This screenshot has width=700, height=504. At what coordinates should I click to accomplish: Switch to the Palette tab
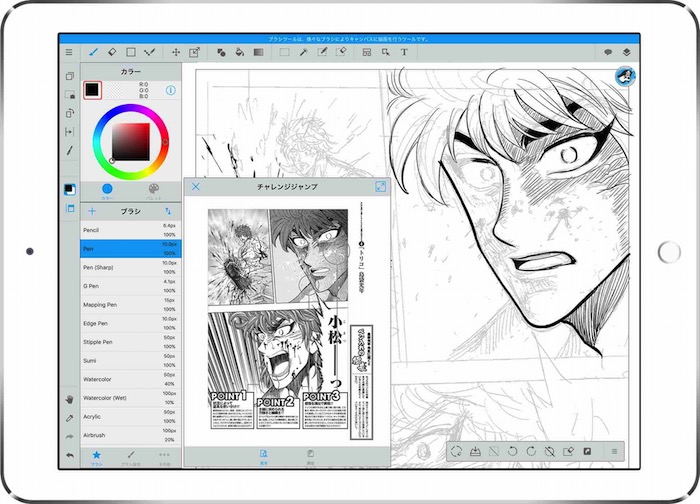153,190
